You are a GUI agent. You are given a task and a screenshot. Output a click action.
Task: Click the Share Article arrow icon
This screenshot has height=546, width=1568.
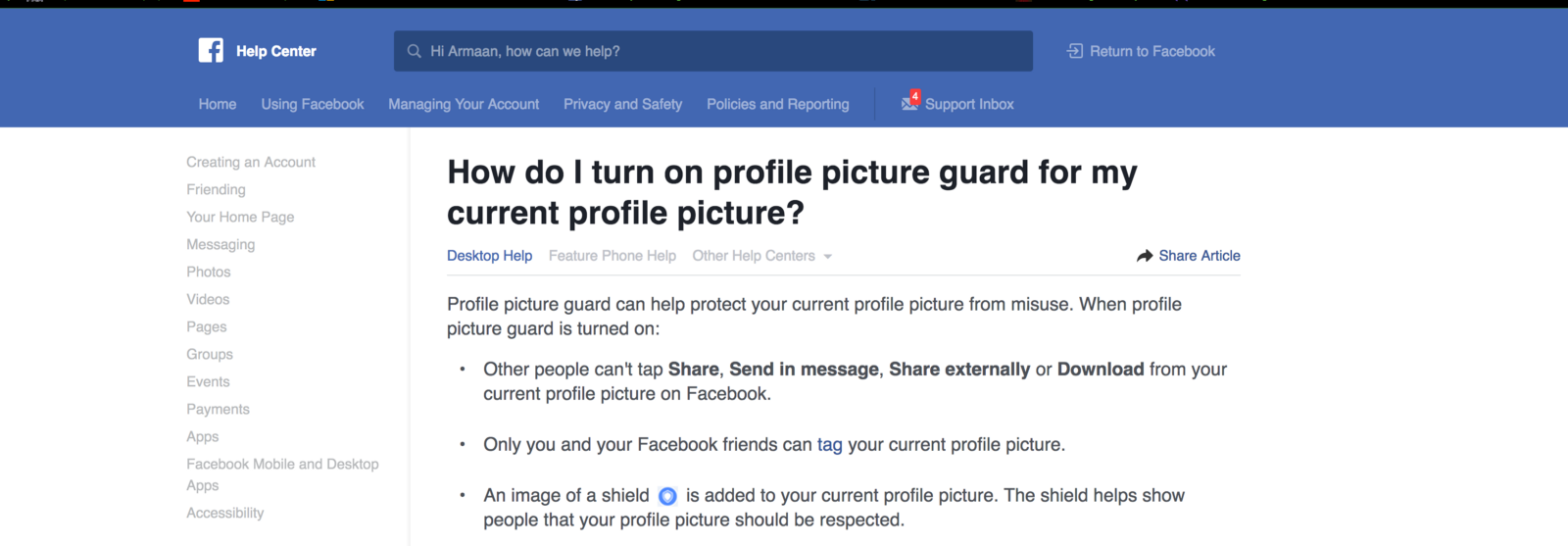pyautogui.click(x=1145, y=256)
